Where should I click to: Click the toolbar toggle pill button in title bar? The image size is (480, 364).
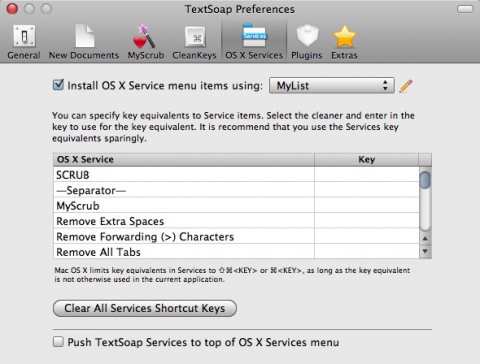click(x=465, y=9)
